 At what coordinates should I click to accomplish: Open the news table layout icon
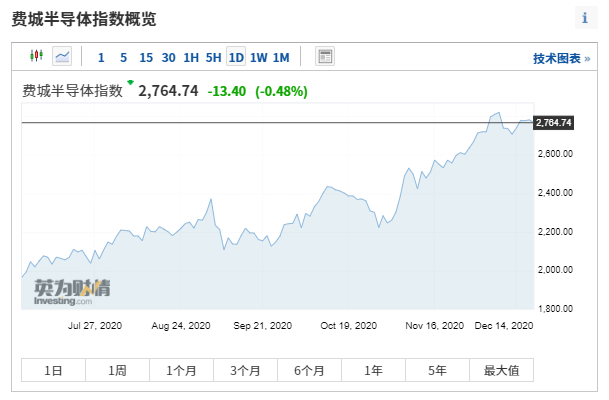point(325,56)
